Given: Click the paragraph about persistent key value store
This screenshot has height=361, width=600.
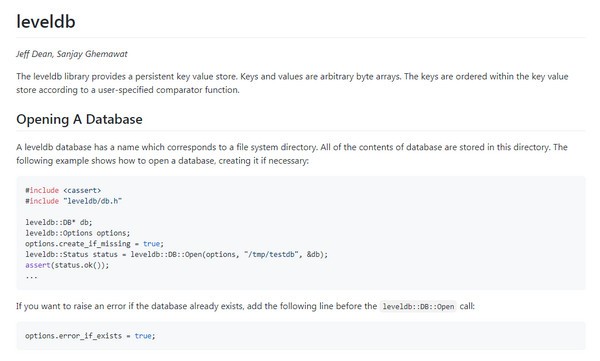Looking at the screenshot, I should point(292,83).
